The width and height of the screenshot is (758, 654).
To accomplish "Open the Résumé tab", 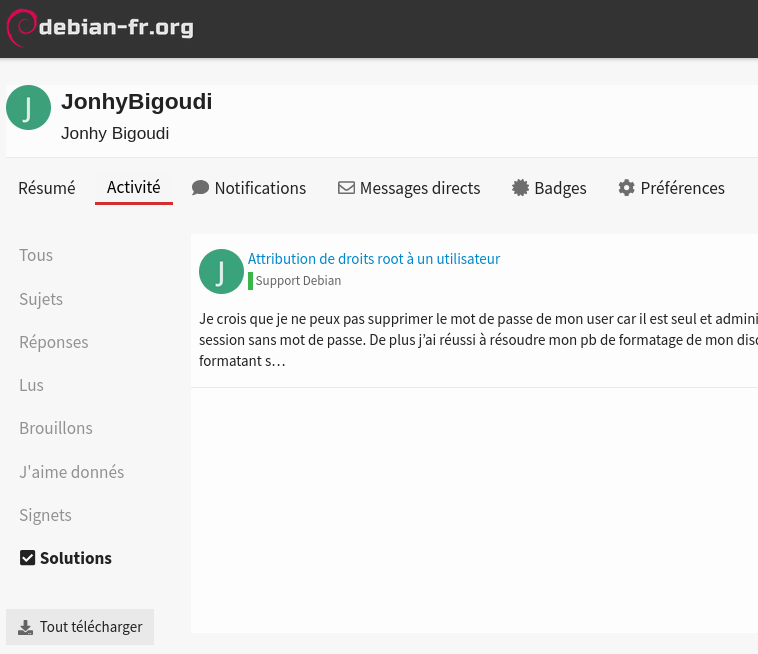I will click(x=47, y=188).
